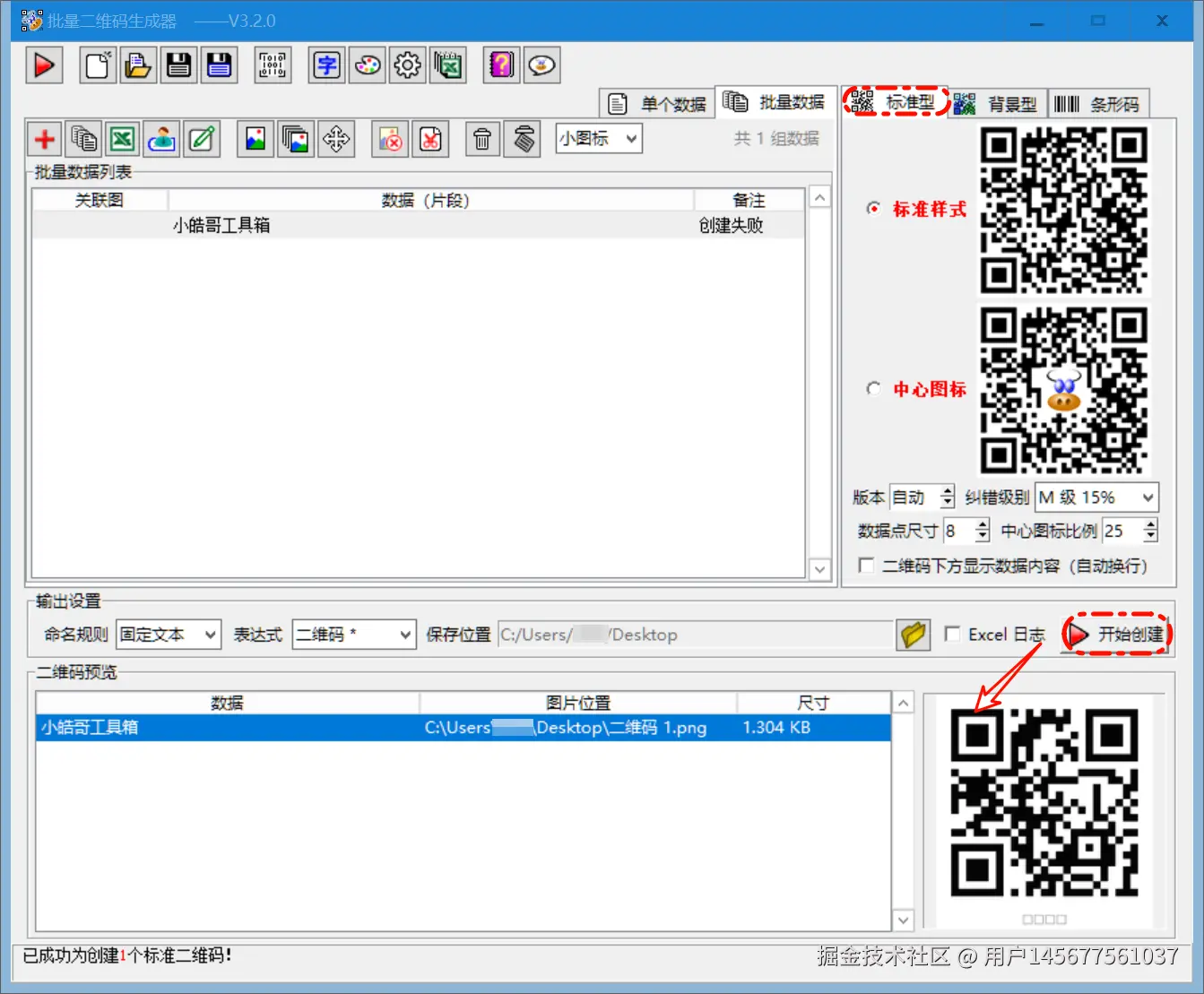Delete with the trash can icon
1204x994 pixels.
click(482, 139)
